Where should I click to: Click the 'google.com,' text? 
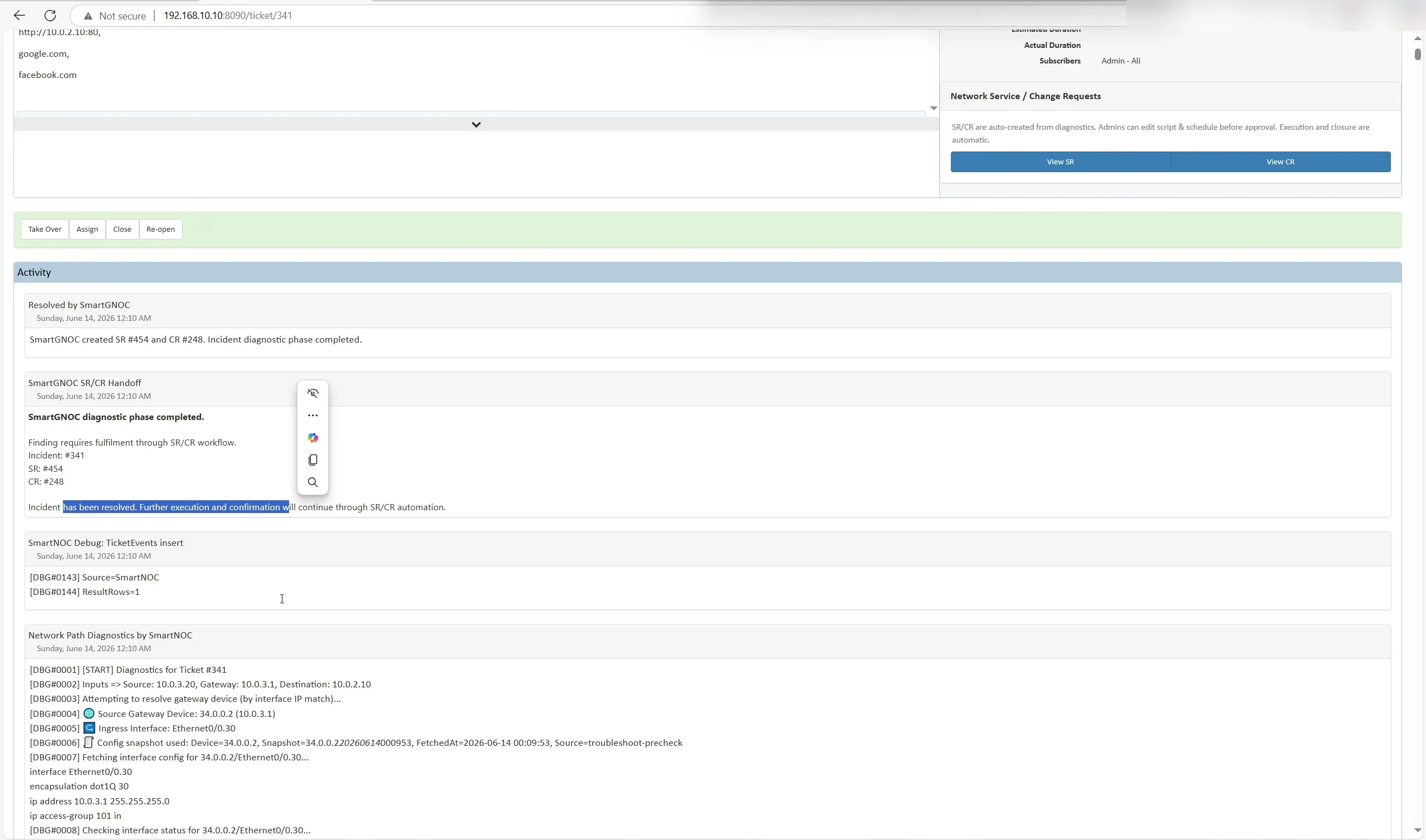[x=43, y=54]
